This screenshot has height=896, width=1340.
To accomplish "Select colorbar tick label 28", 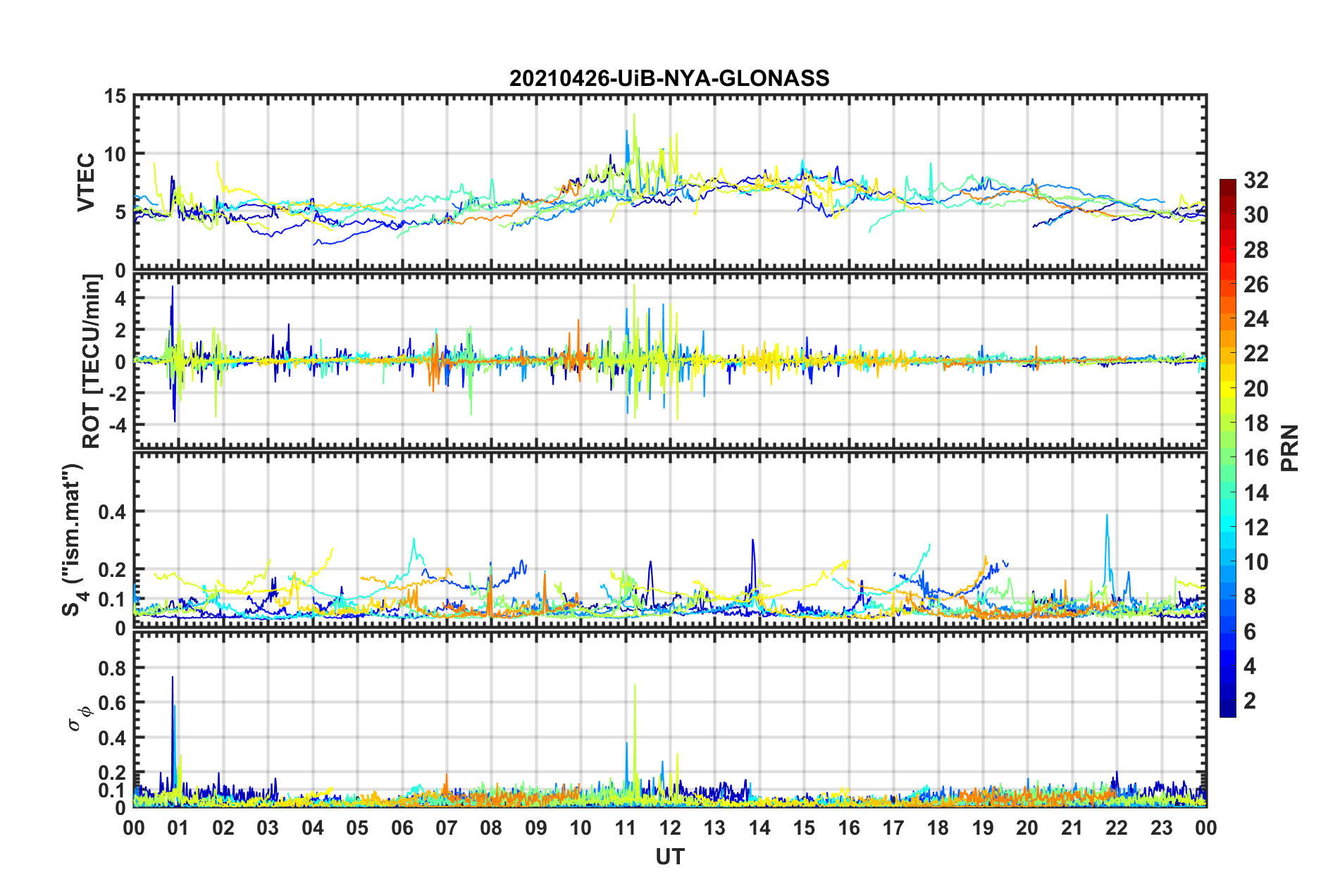I will pos(1255,250).
